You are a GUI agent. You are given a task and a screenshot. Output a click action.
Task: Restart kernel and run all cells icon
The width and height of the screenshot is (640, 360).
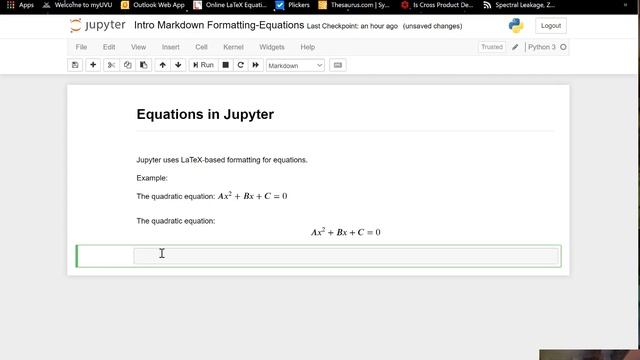point(256,65)
